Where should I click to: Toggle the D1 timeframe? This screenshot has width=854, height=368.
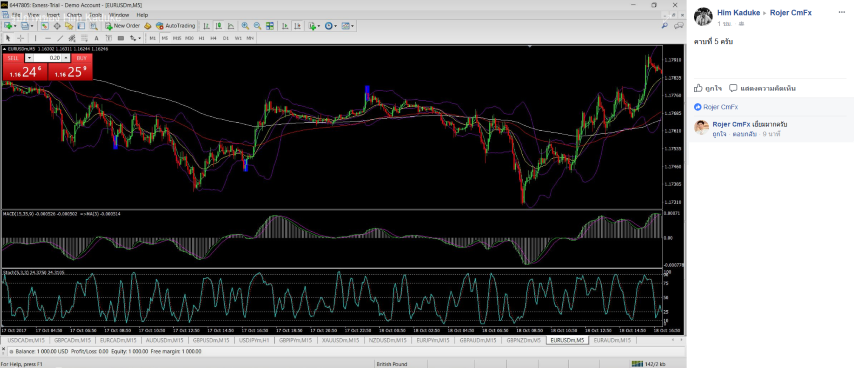click(225, 38)
